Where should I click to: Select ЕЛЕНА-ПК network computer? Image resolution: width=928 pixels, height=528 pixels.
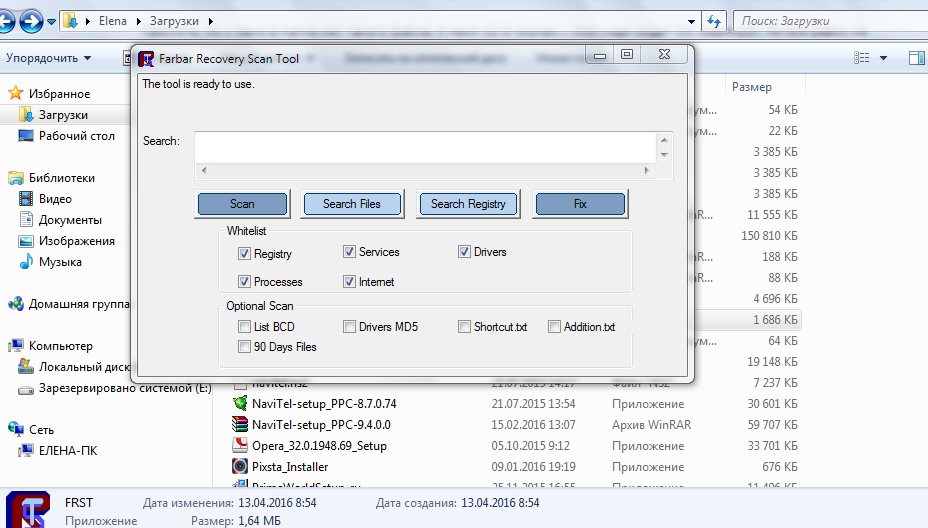(x=67, y=450)
